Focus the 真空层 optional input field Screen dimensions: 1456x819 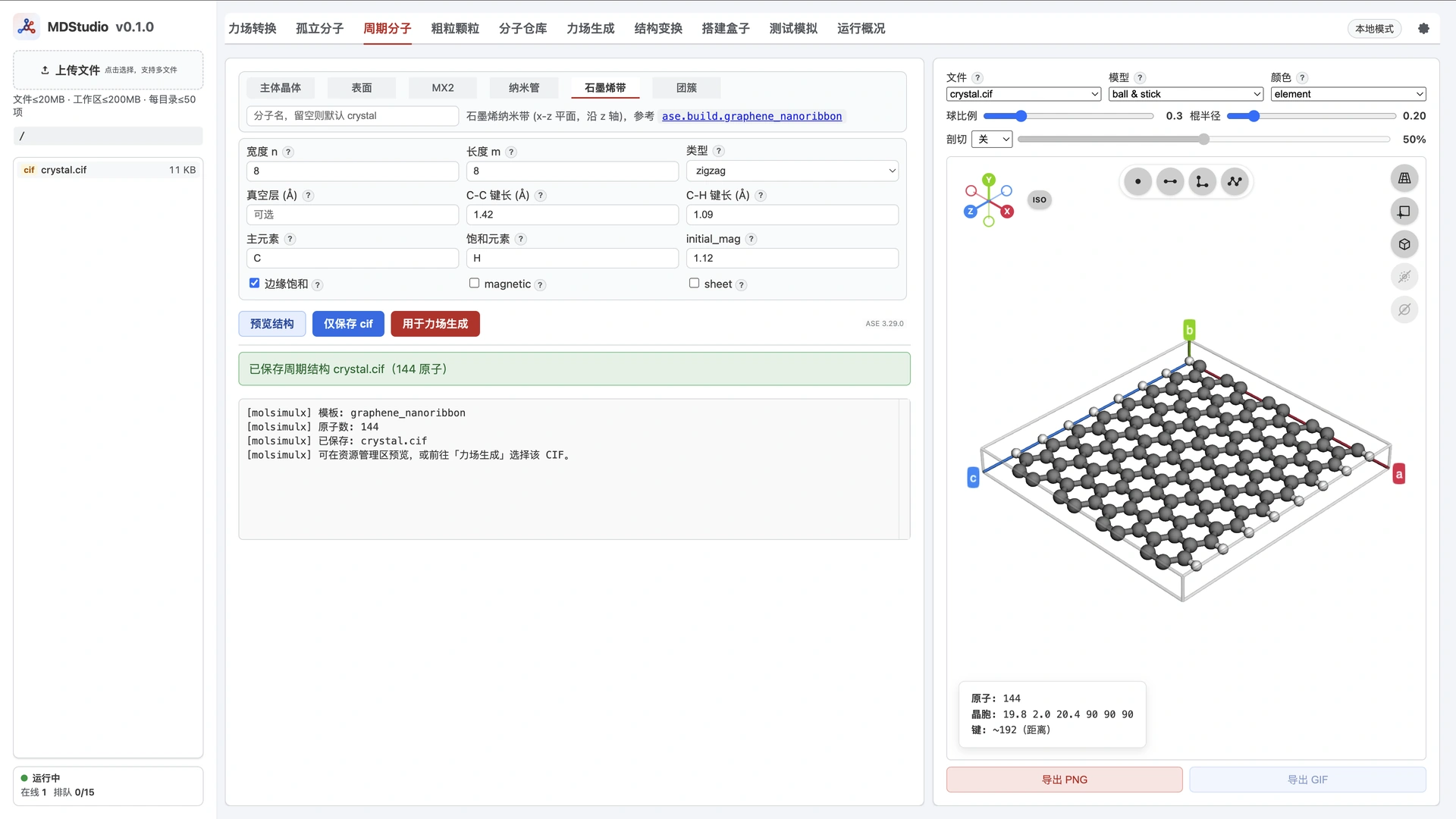point(353,215)
